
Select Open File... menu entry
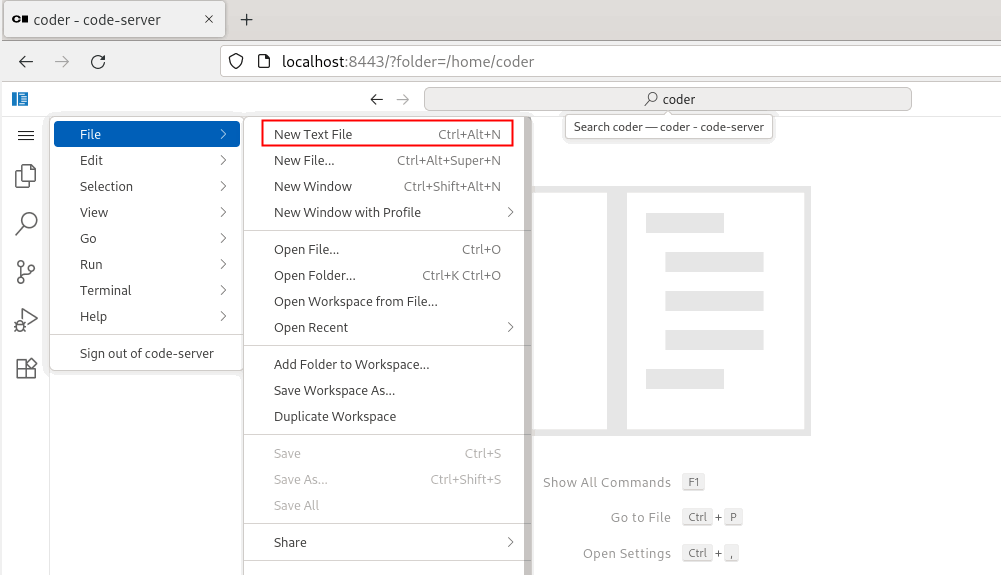pyautogui.click(x=388, y=250)
